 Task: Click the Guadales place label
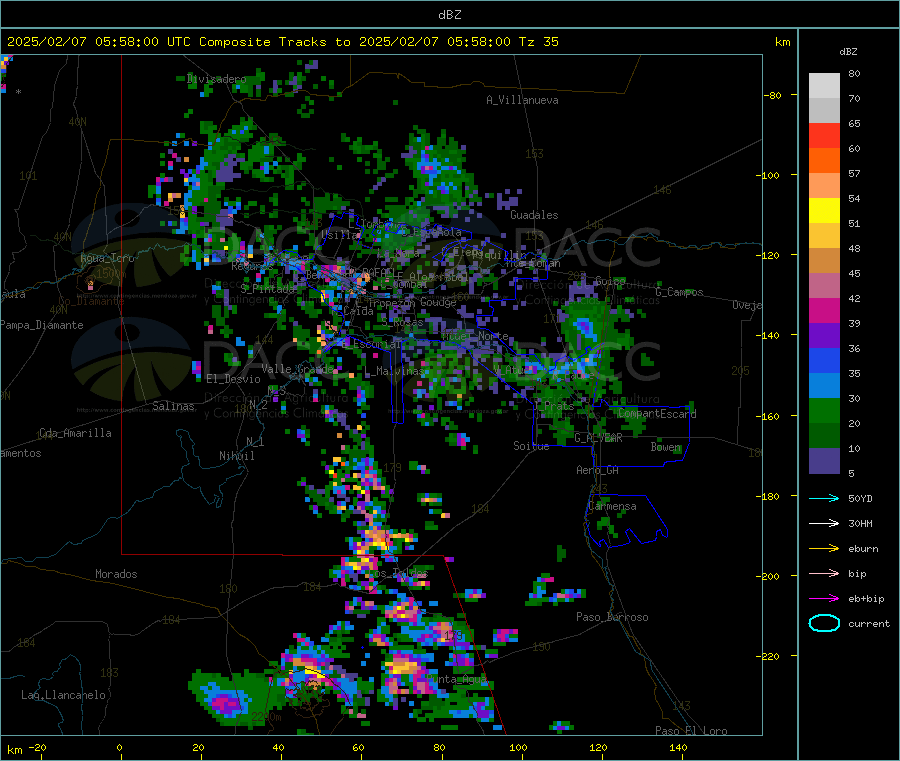point(534,215)
